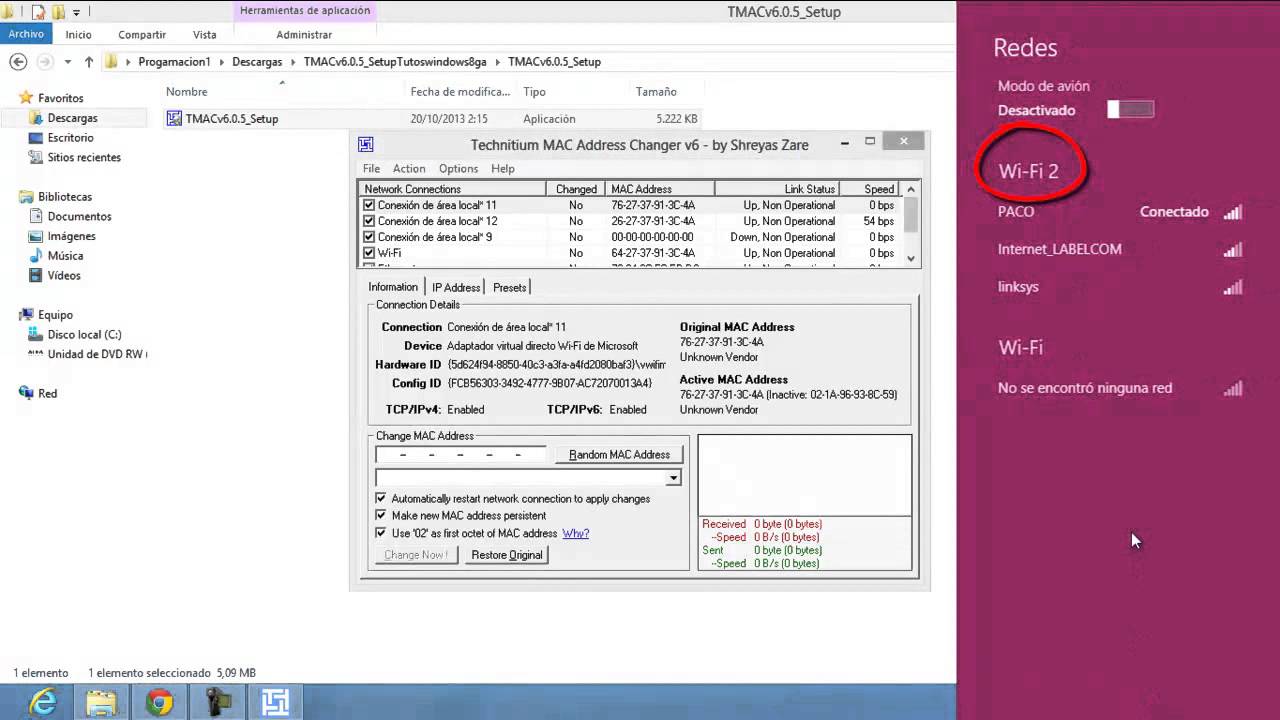Viewport: 1280px width, 720px height.
Task: Open the Vista ribbon tab
Action: 205,35
